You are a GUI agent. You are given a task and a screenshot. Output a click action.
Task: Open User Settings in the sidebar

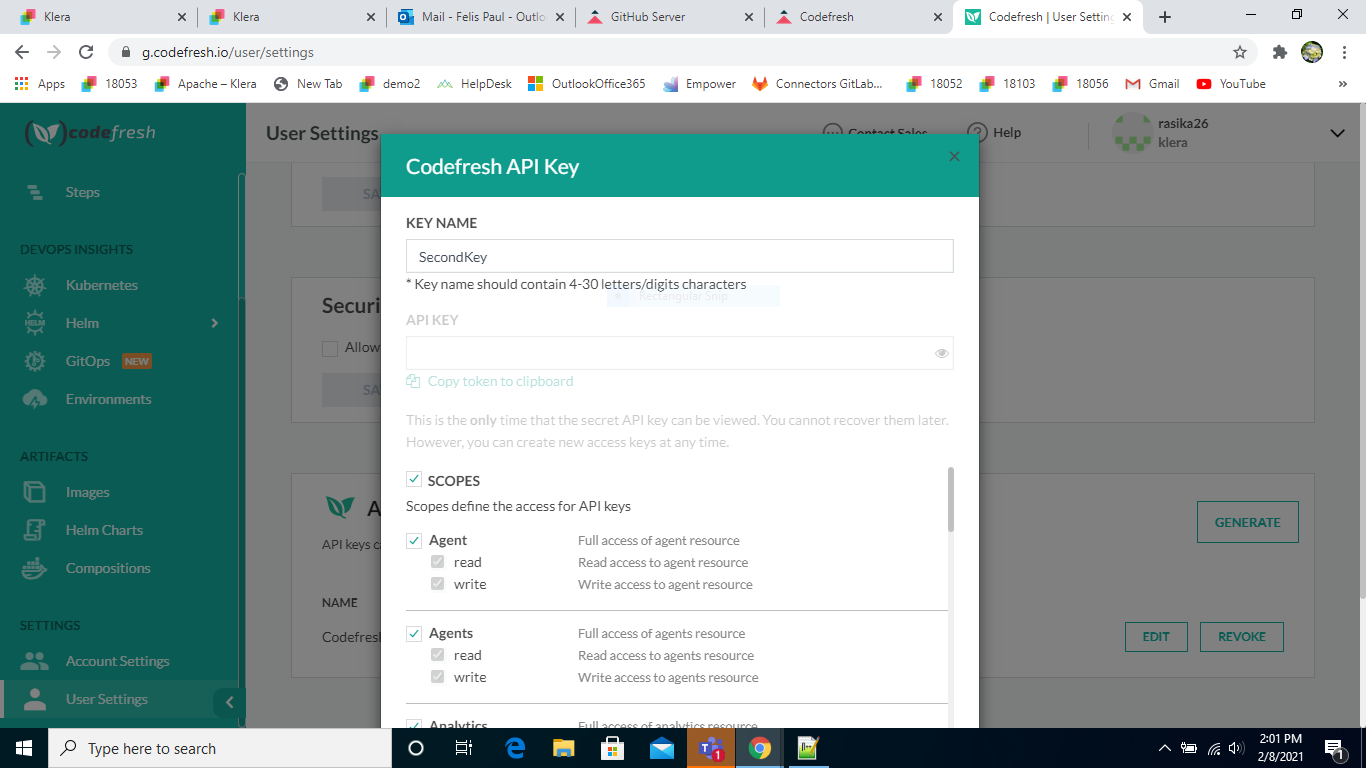click(107, 699)
